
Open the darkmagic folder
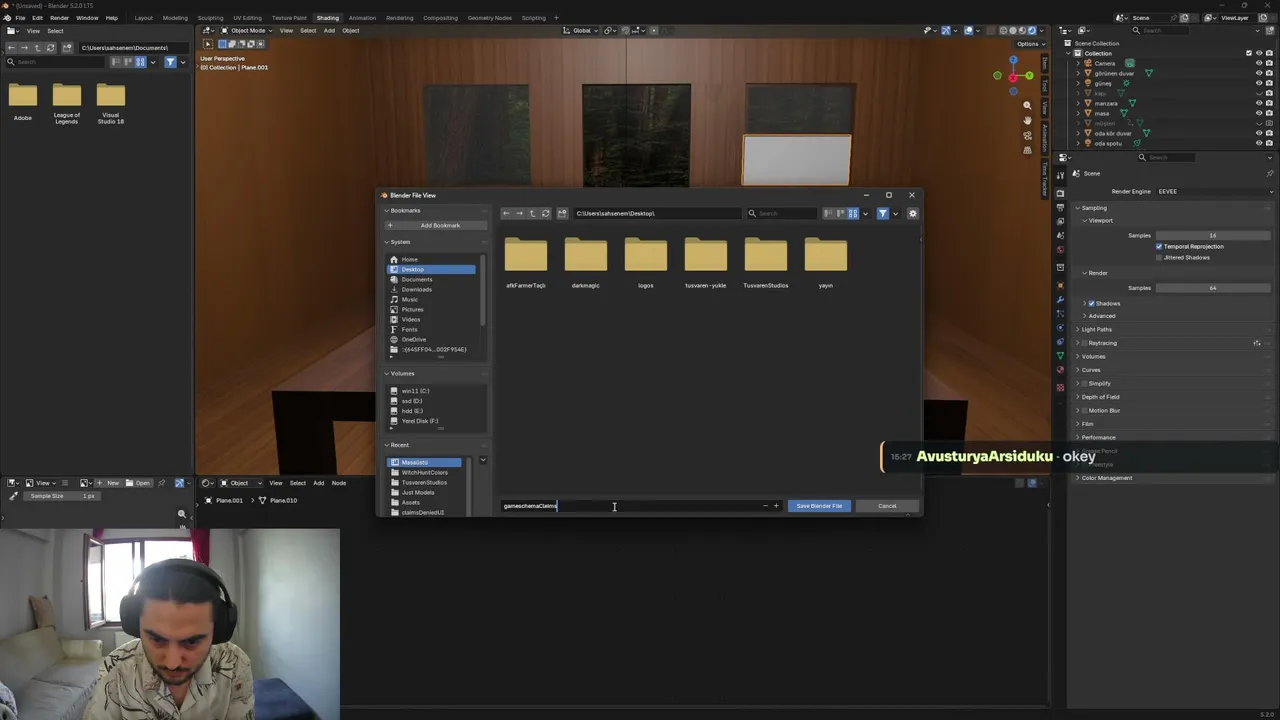586,262
